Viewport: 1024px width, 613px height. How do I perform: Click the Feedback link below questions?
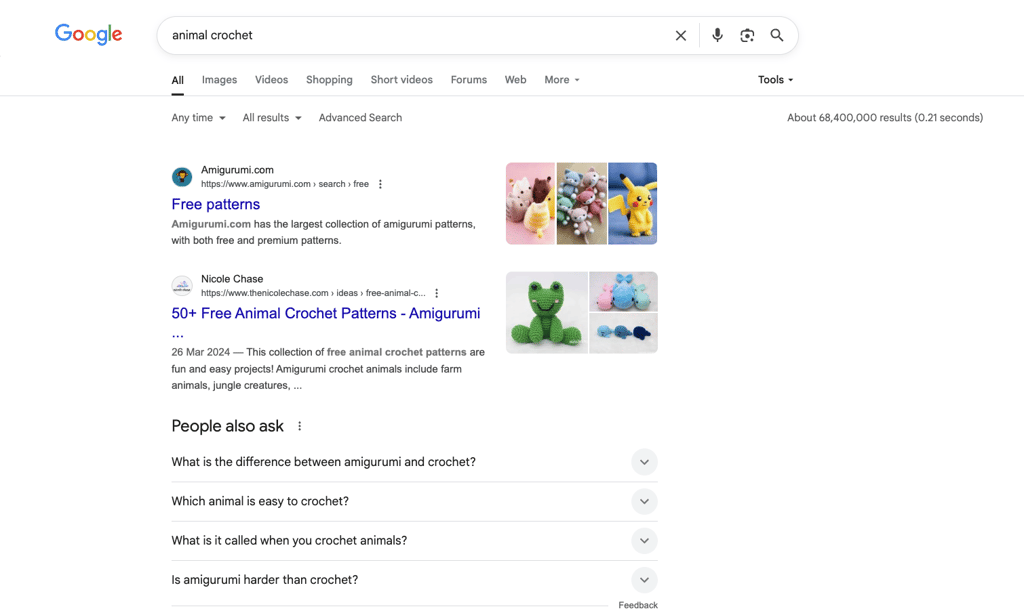[x=638, y=605]
